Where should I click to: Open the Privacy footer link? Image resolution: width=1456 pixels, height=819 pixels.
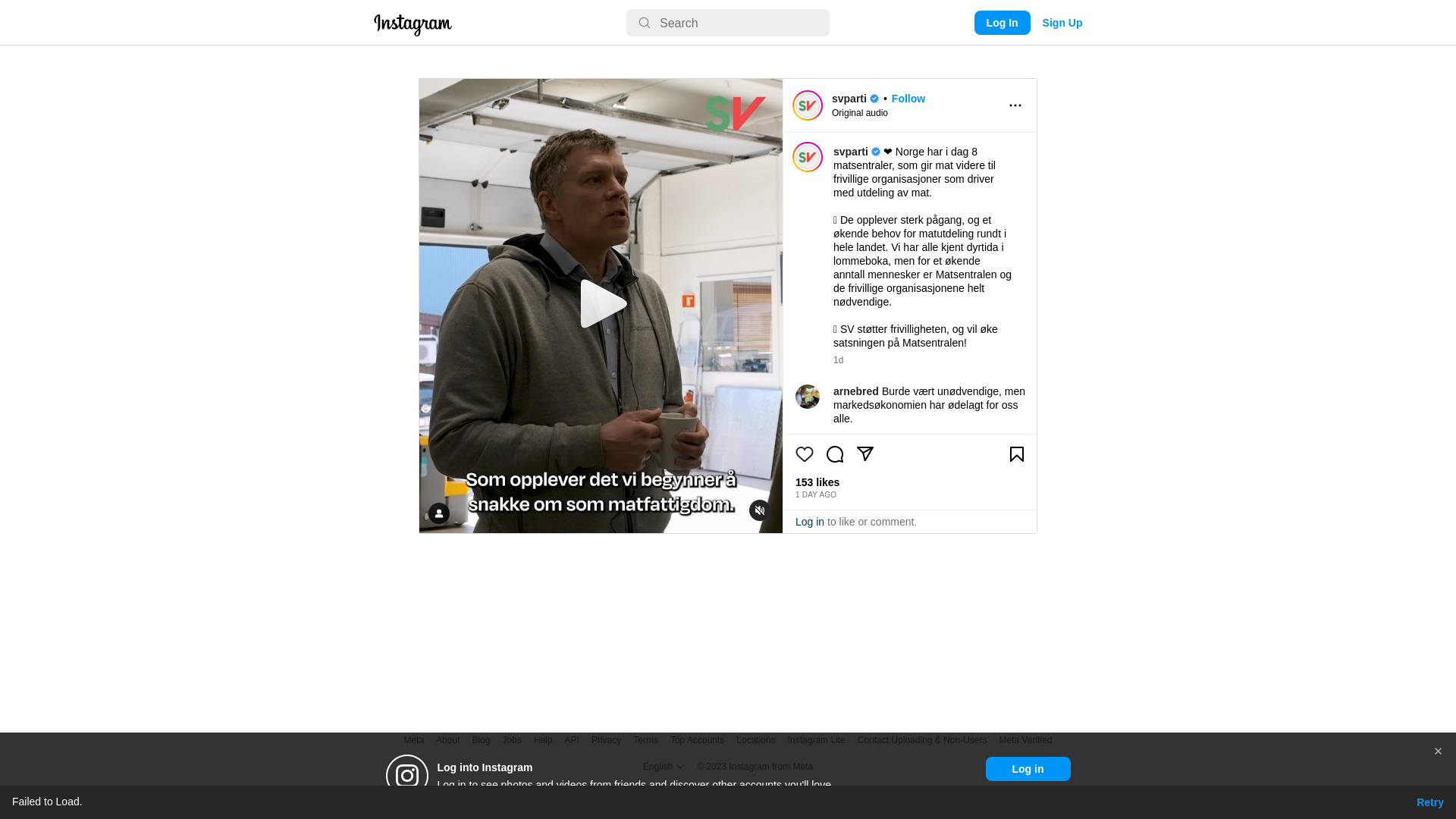[606, 740]
